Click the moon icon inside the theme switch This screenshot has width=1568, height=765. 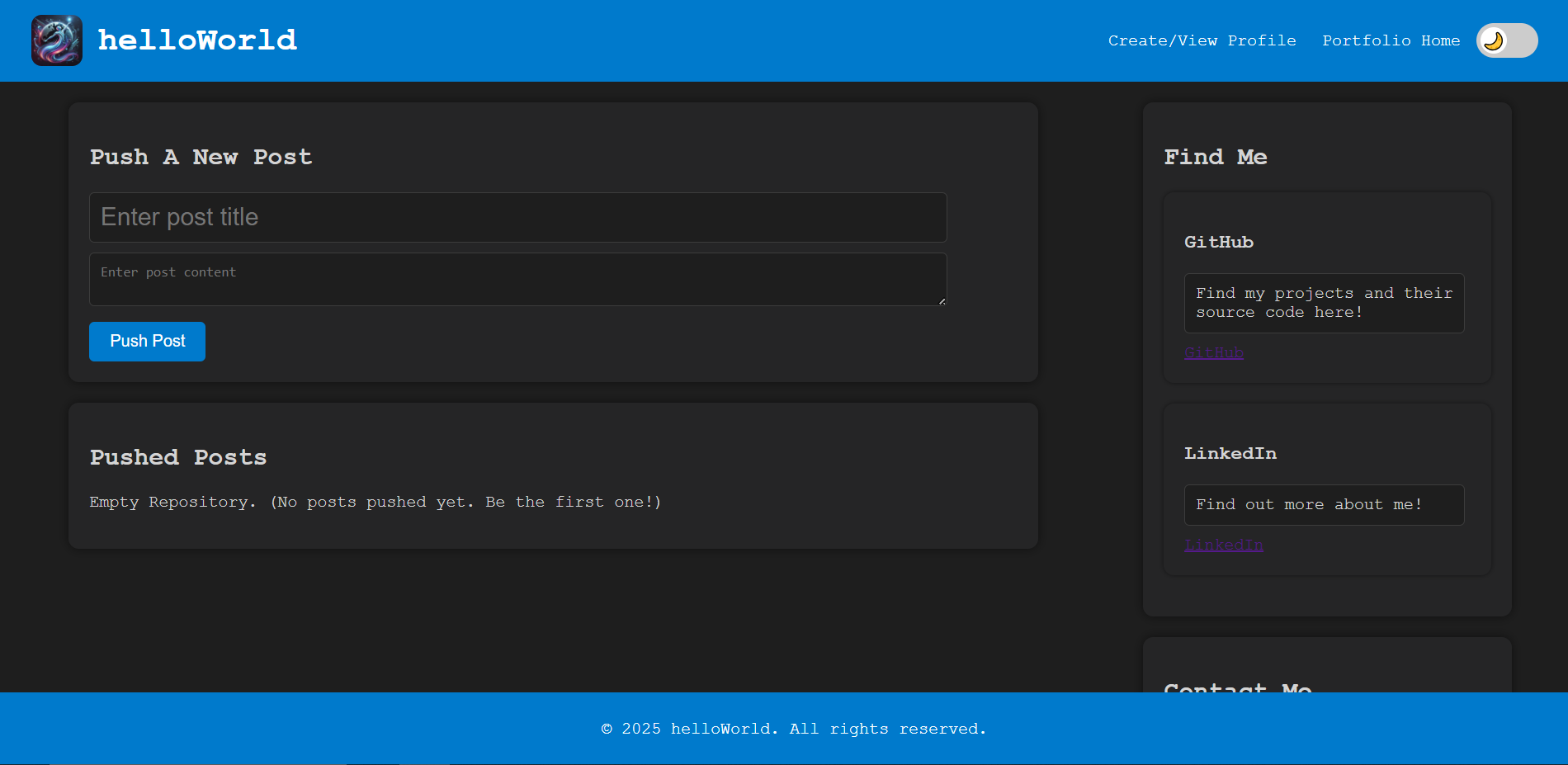(x=1494, y=40)
